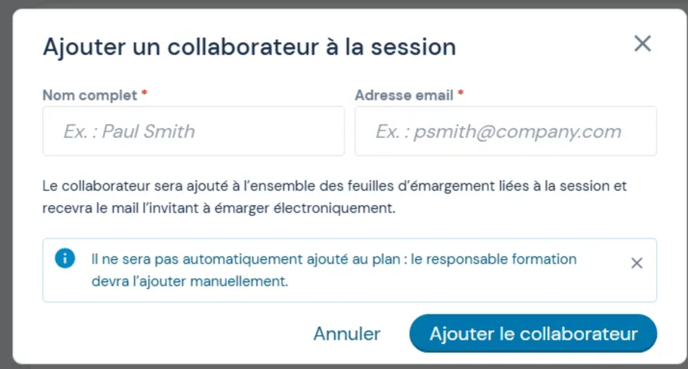688x369 pixels.
Task: Click the blue information circle icon
Action: 65,258
